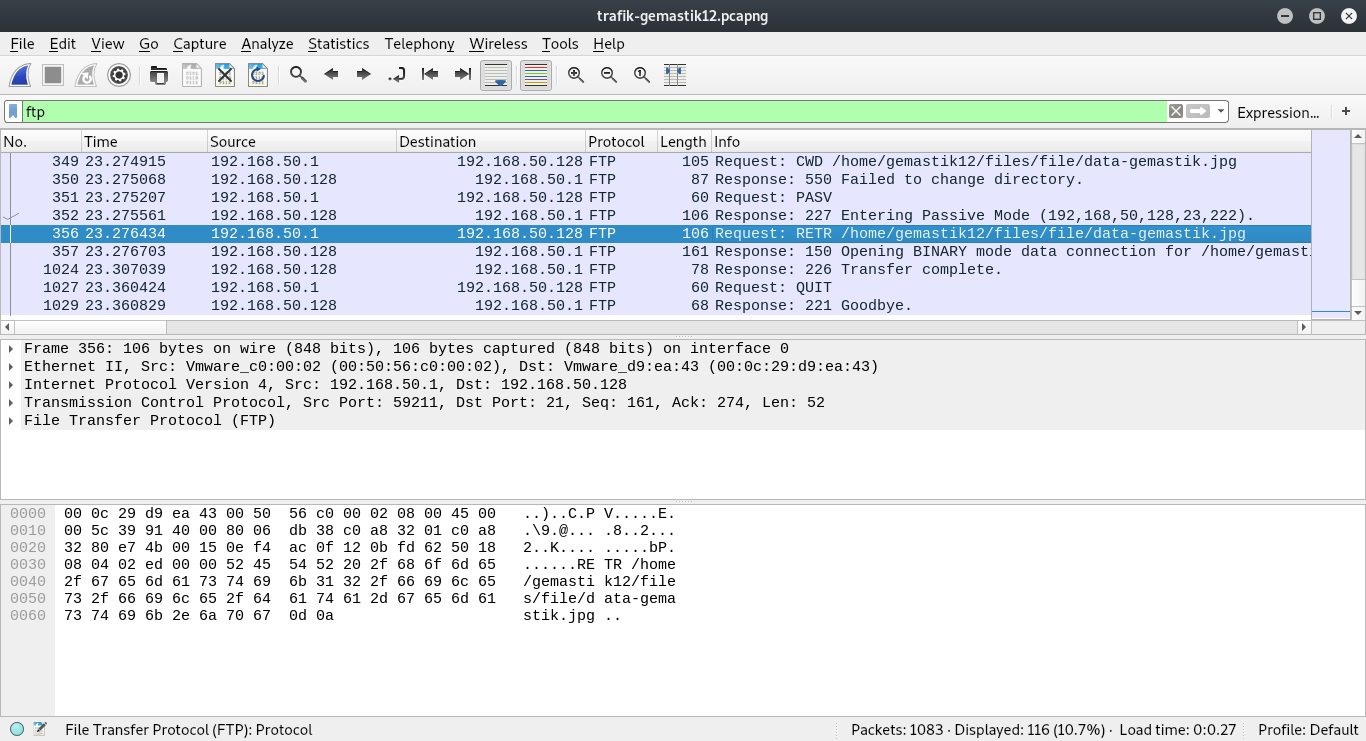Clear the display filter
The image size is (1366, 741).
[1176, 112]
